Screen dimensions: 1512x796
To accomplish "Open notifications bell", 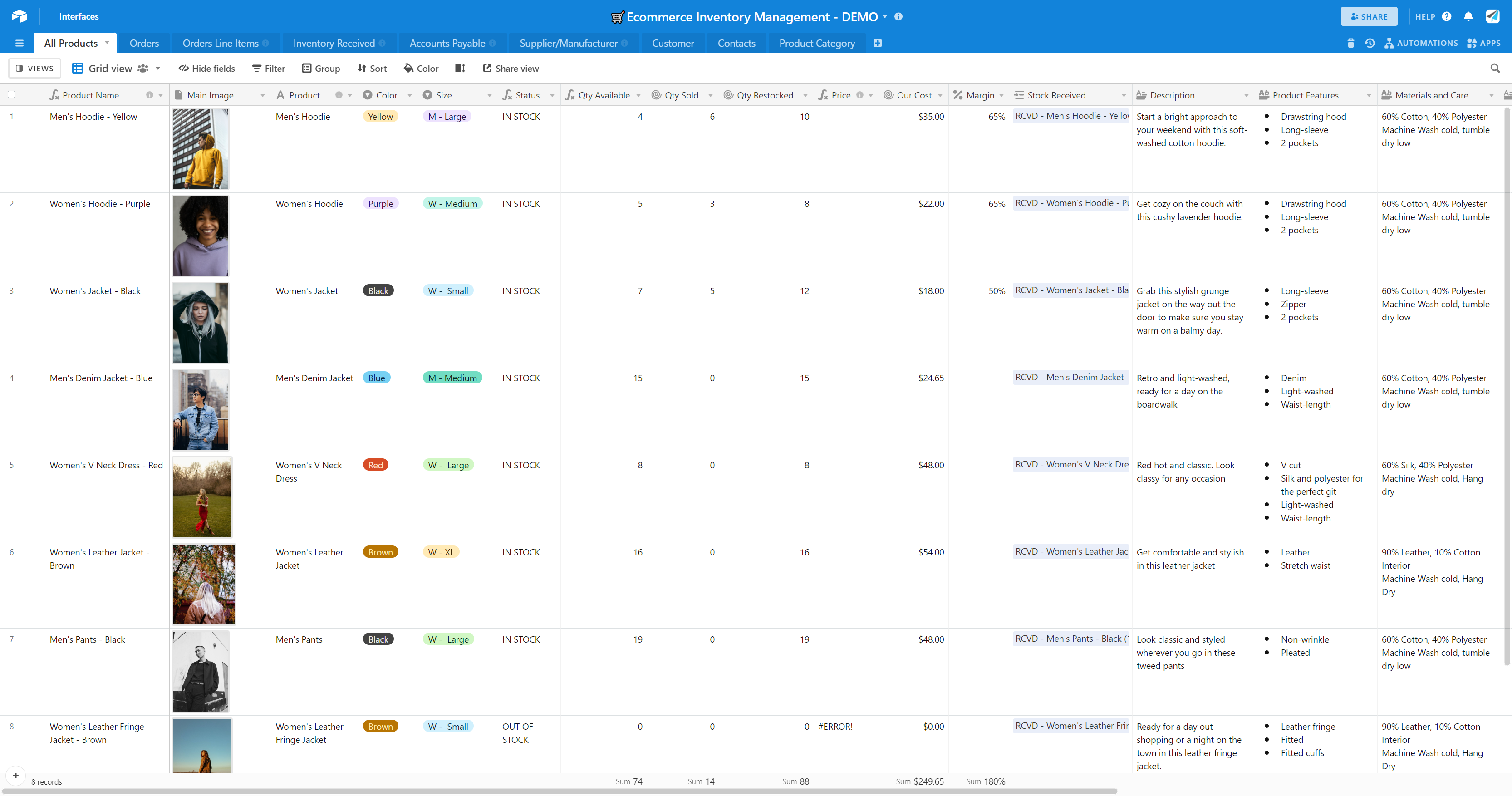I will pyautogui.click(x=1468, y=16).
